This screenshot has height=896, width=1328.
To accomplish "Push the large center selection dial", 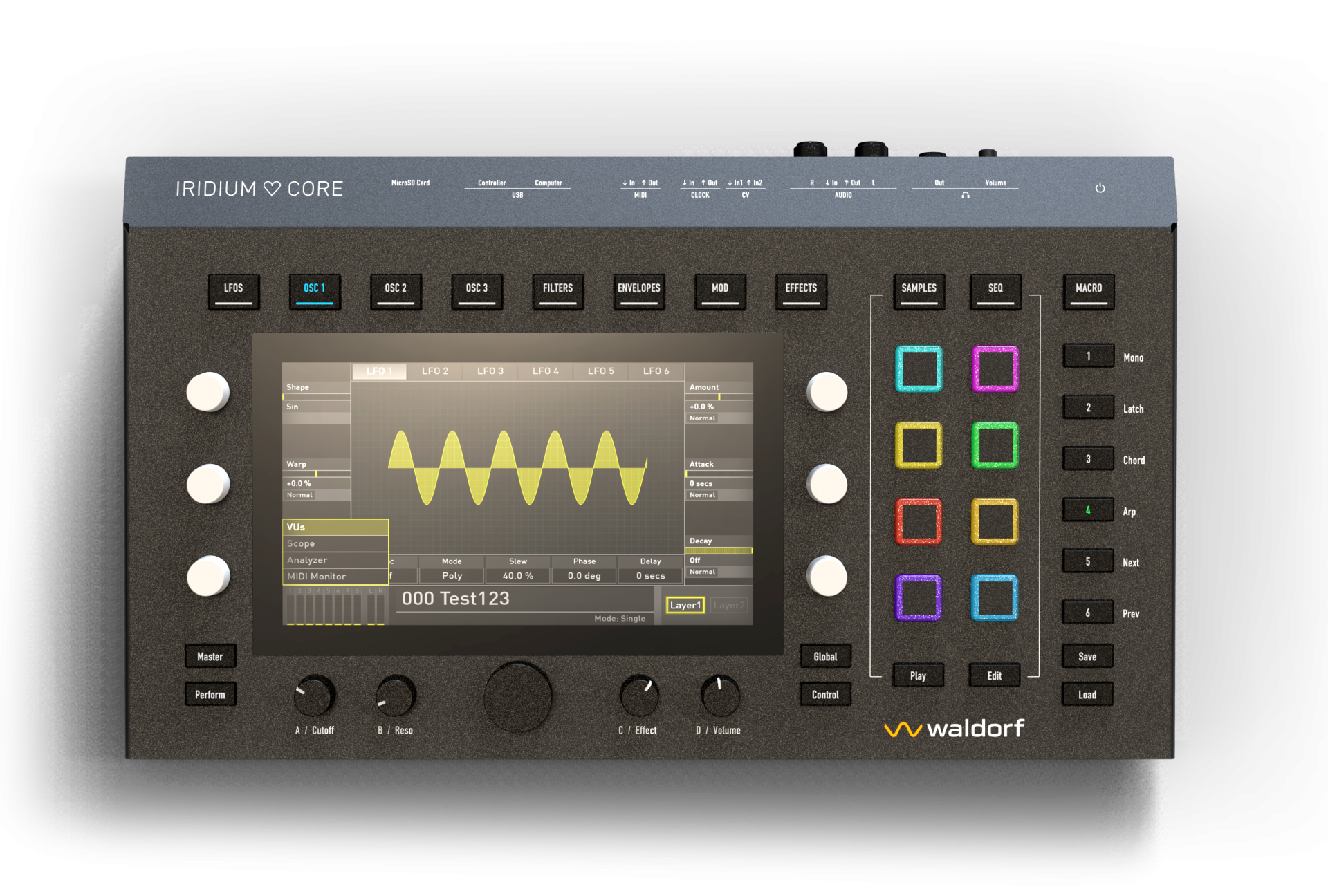I will point(517,697).
